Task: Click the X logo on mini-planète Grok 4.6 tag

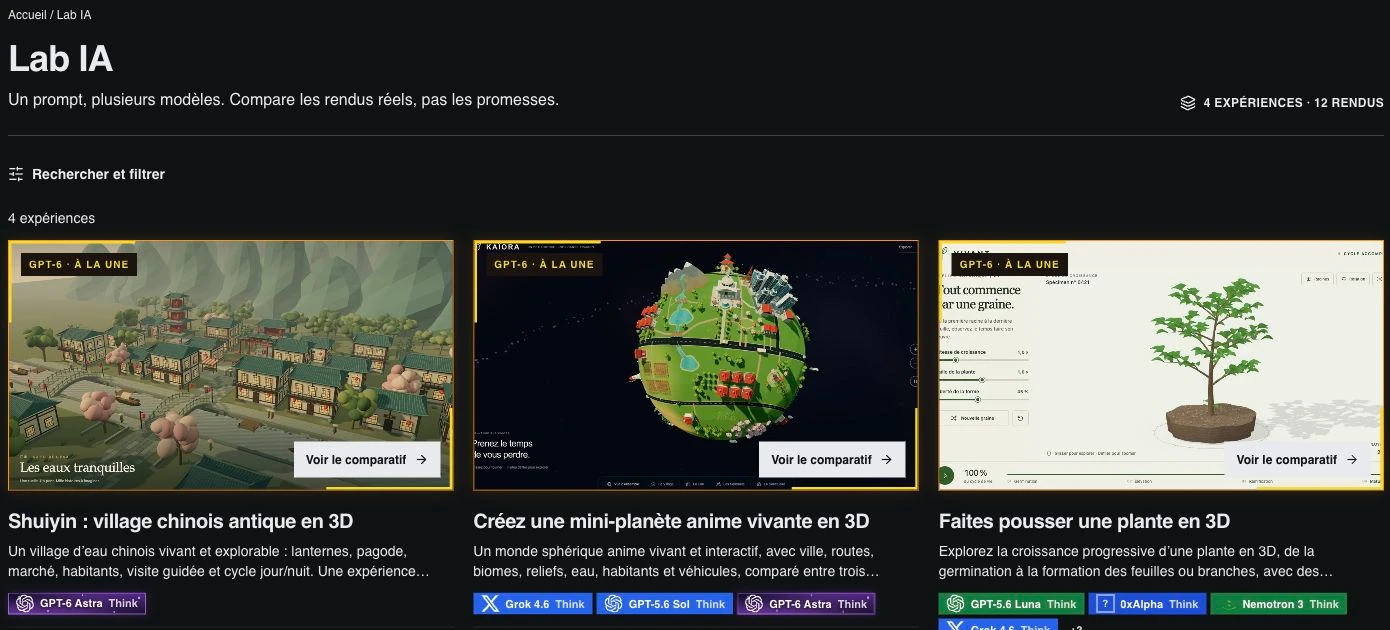Action: click(x=490, y=604)
